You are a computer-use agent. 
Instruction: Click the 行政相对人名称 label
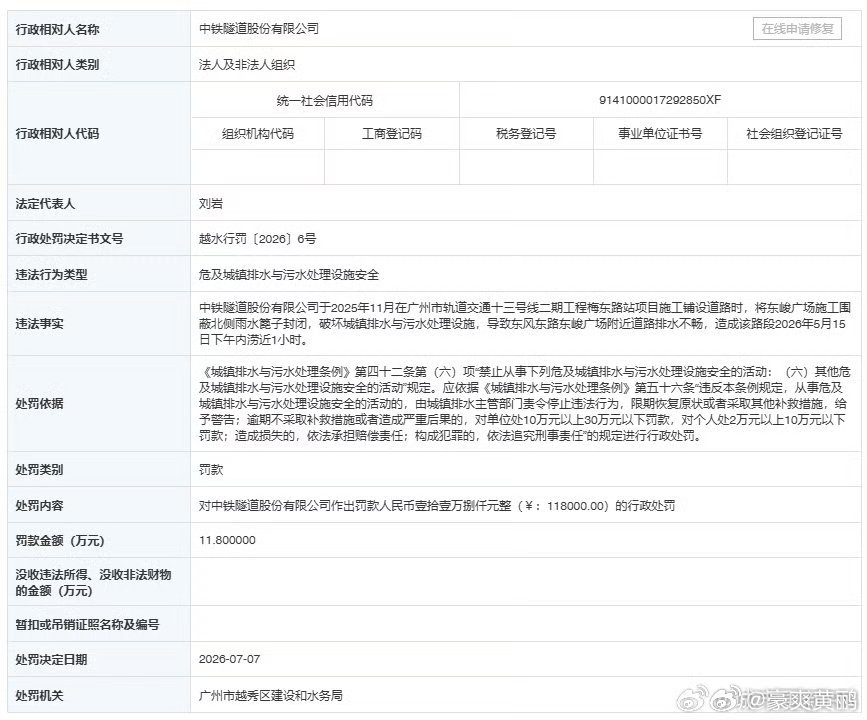(57, 29)
